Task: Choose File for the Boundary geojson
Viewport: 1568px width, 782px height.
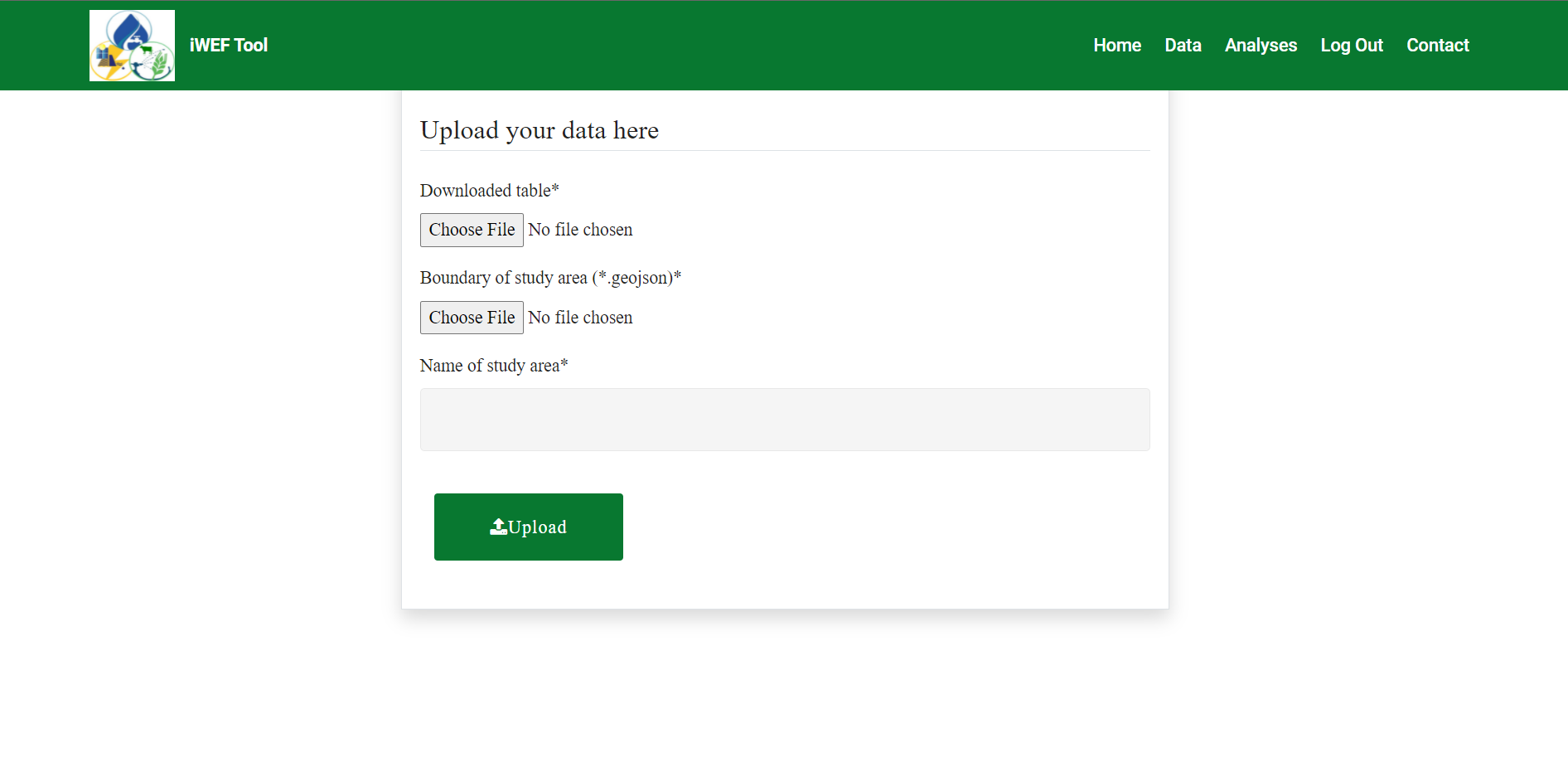Action: pos(471,317)
